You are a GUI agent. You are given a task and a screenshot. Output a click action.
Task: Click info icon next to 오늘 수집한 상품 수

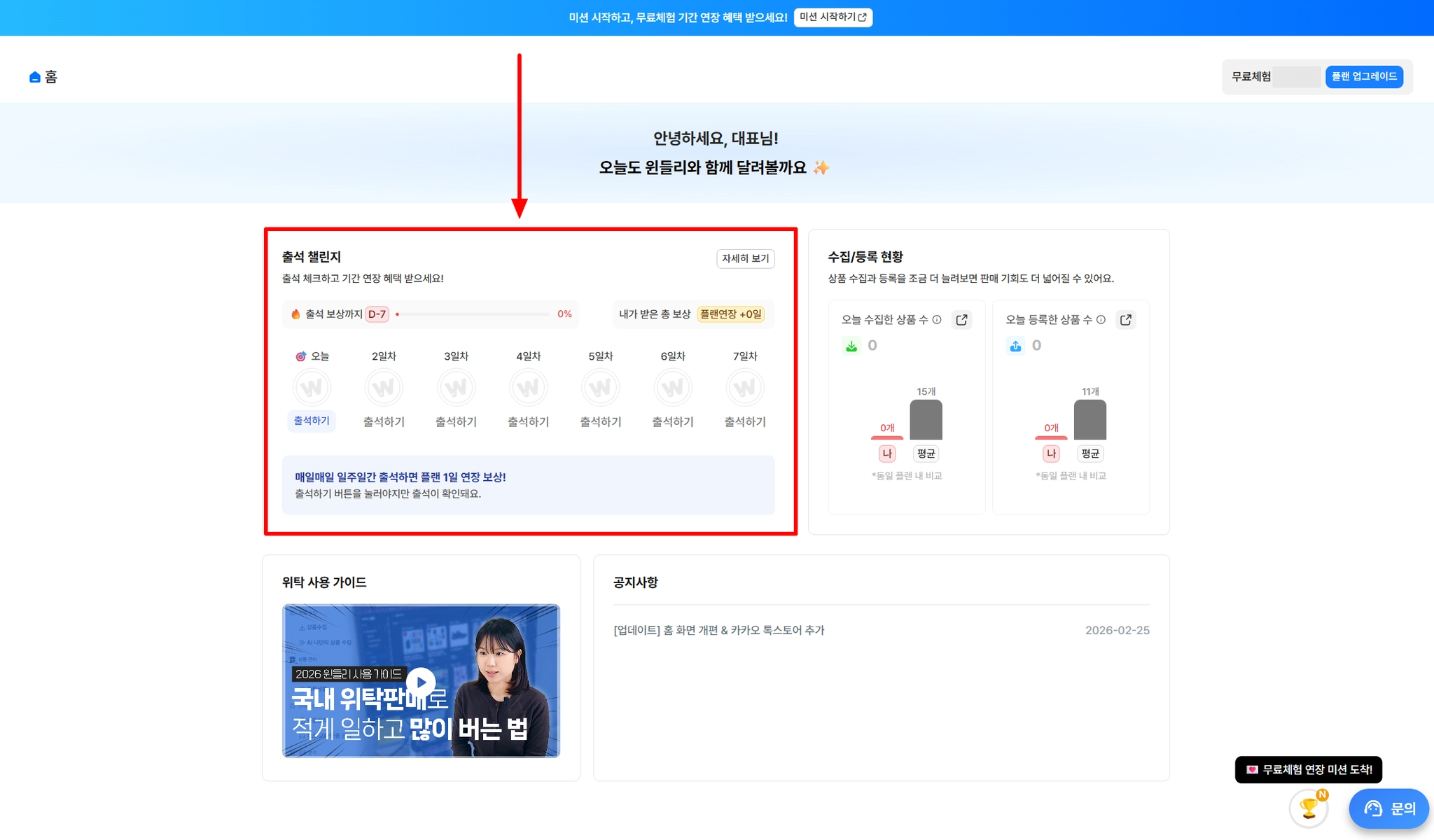pyautogui.click(x=937, y=320)
